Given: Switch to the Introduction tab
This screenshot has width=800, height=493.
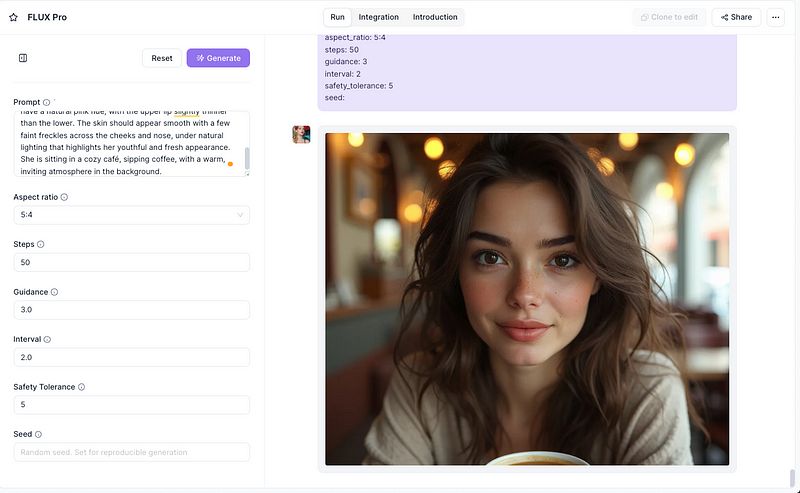Looking at the screenshot, I should (435, 17).
